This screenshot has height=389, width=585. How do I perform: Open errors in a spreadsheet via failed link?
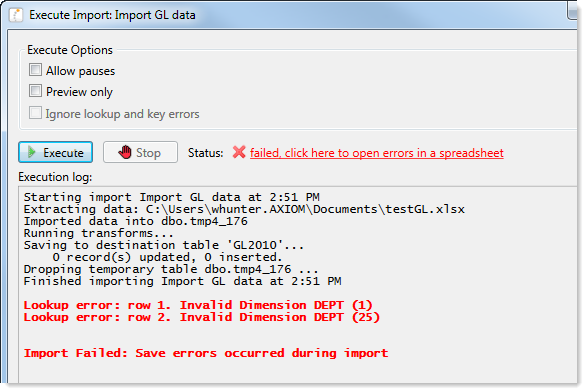tap(377, 153)
